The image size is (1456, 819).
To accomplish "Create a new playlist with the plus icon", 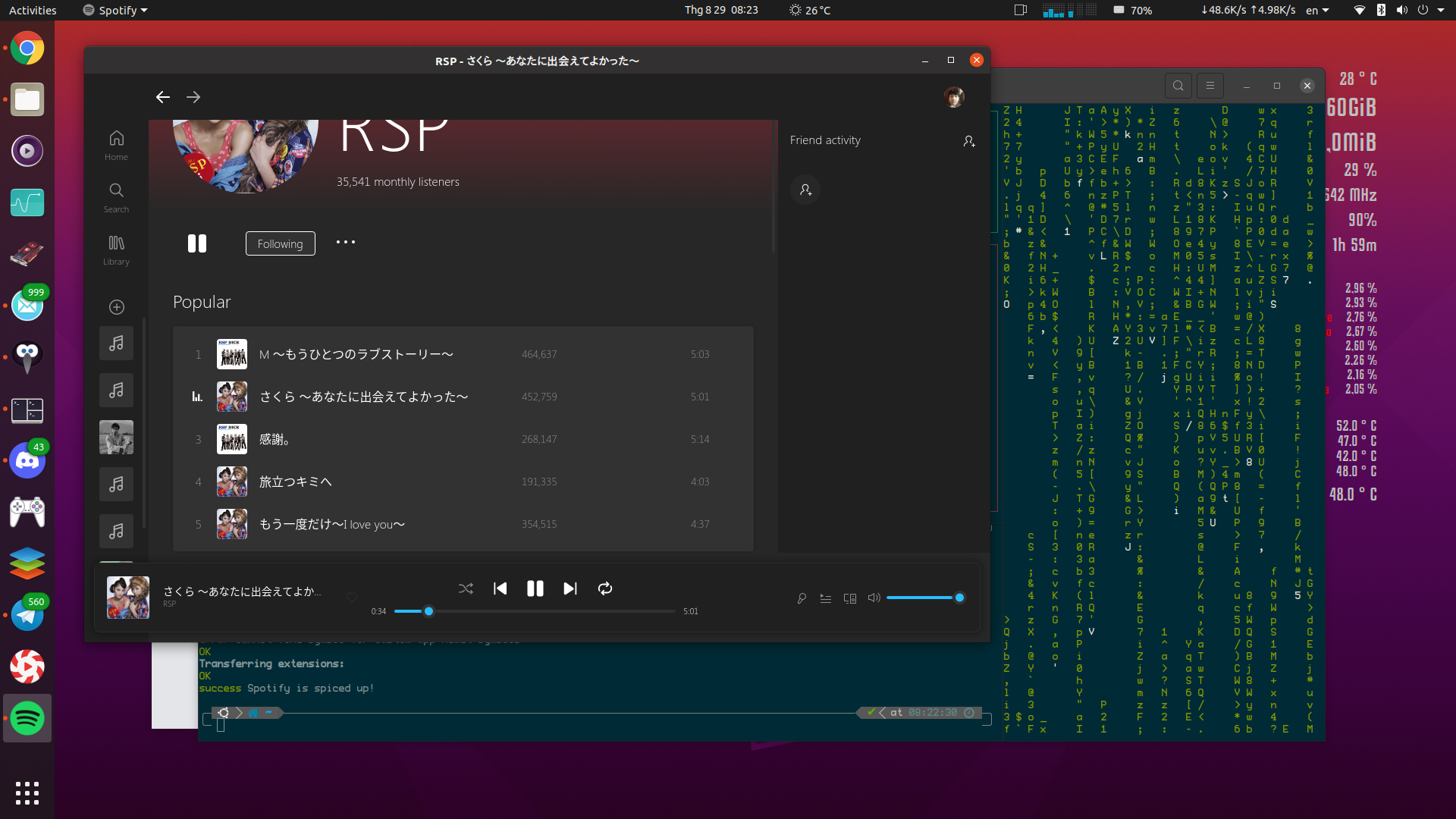I will (117, 307).
